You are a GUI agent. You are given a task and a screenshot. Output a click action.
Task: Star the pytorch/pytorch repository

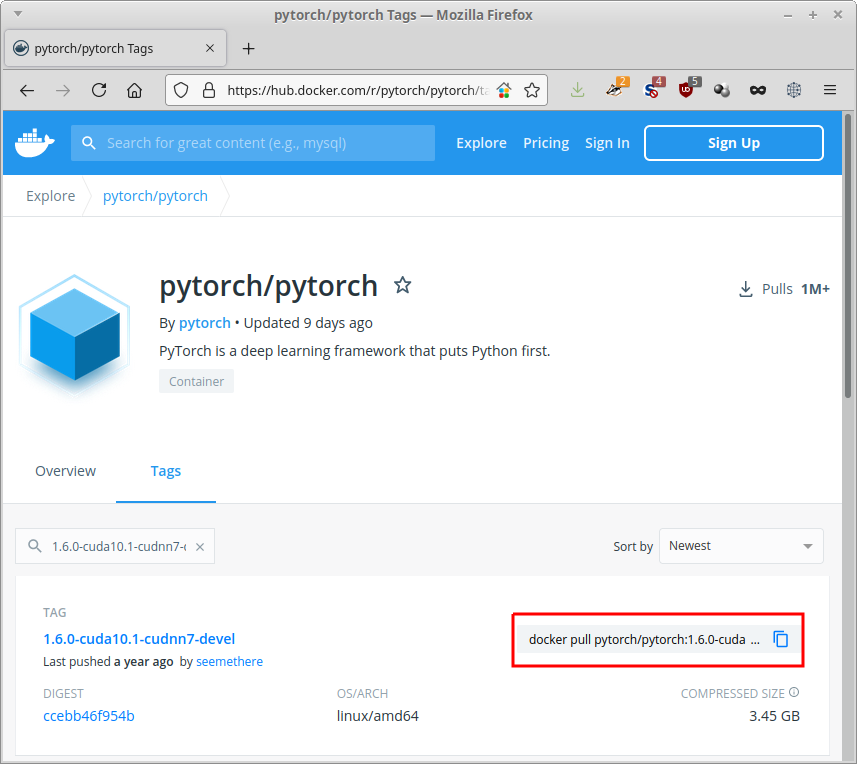pyautogui.click(x=403, y=285)
